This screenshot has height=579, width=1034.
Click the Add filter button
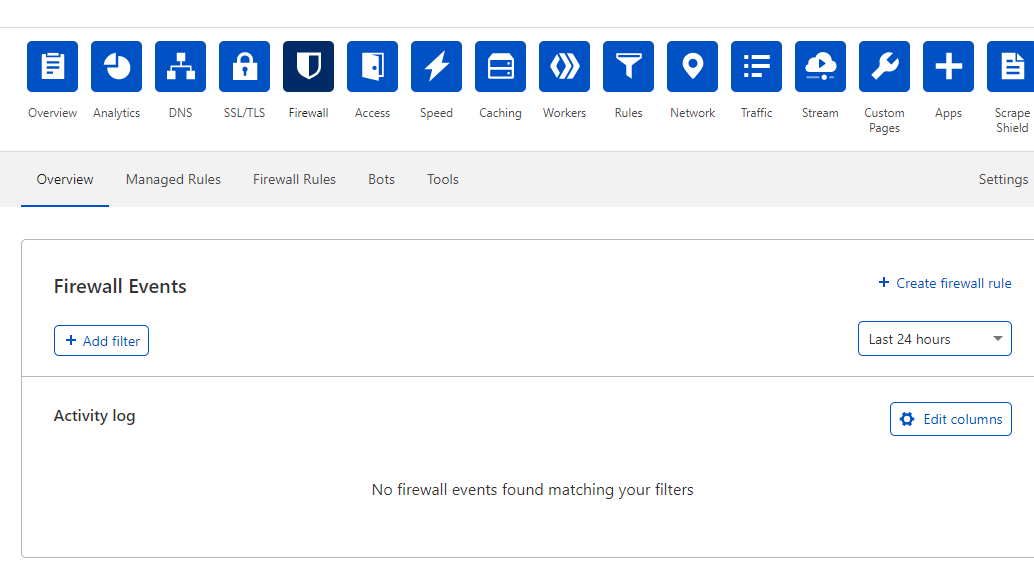pyautogui.click(x=101, y=341)
